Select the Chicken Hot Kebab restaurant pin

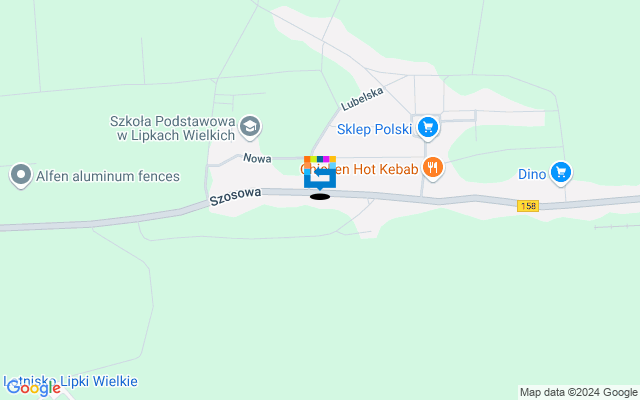tap(433, 168)
